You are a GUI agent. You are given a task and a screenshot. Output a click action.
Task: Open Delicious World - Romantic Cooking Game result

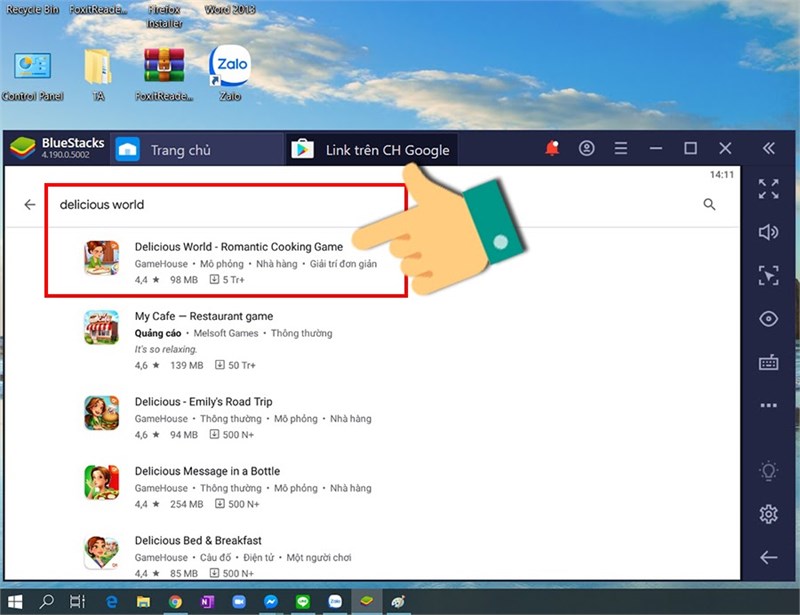[238, 247]
